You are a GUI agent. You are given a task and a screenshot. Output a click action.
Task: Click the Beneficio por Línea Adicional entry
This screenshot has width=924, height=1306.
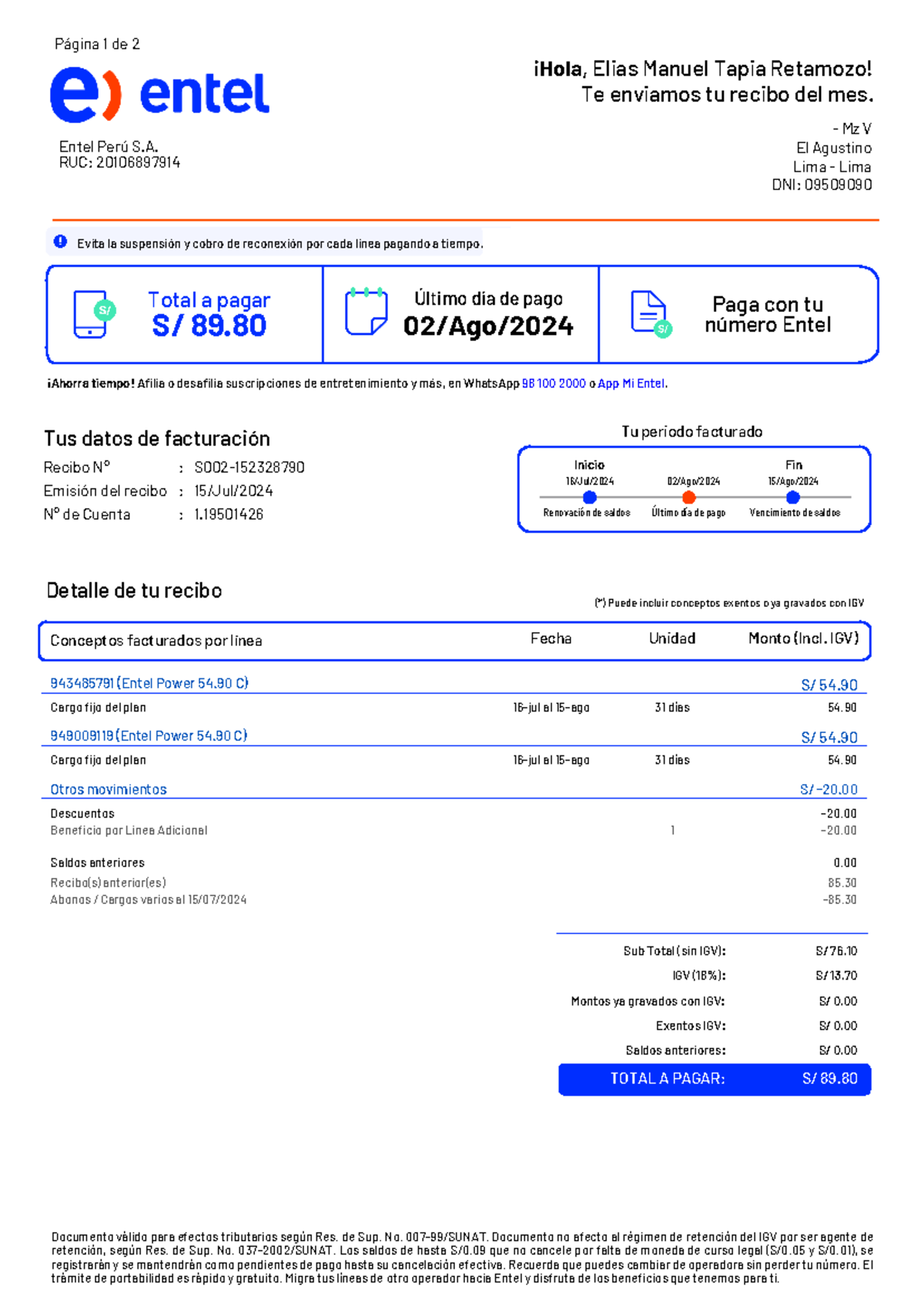[x=129, y=830]
